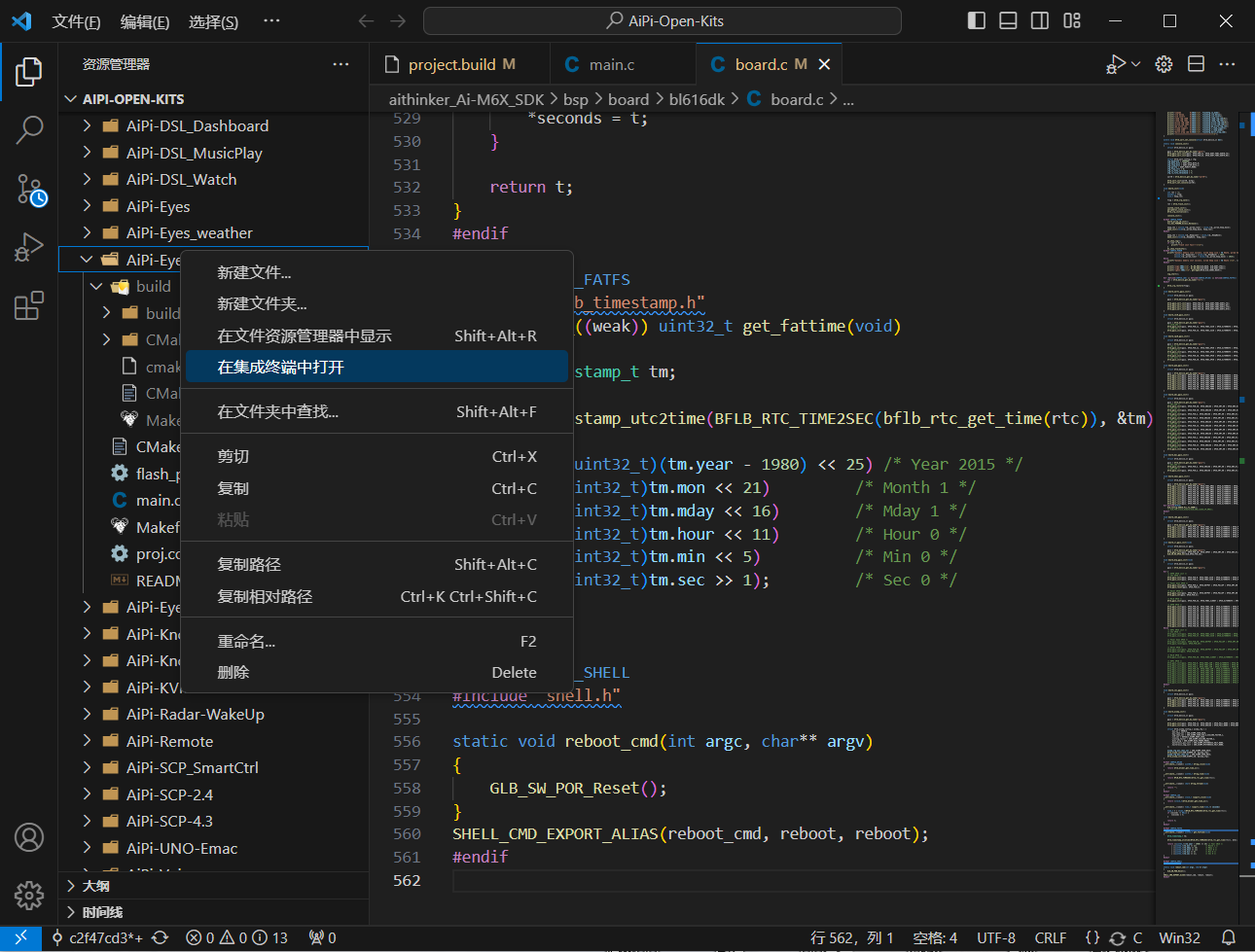Open run options dropdown arrow
Viewport: 1255px width, 952px height.
click(1135, 64)
